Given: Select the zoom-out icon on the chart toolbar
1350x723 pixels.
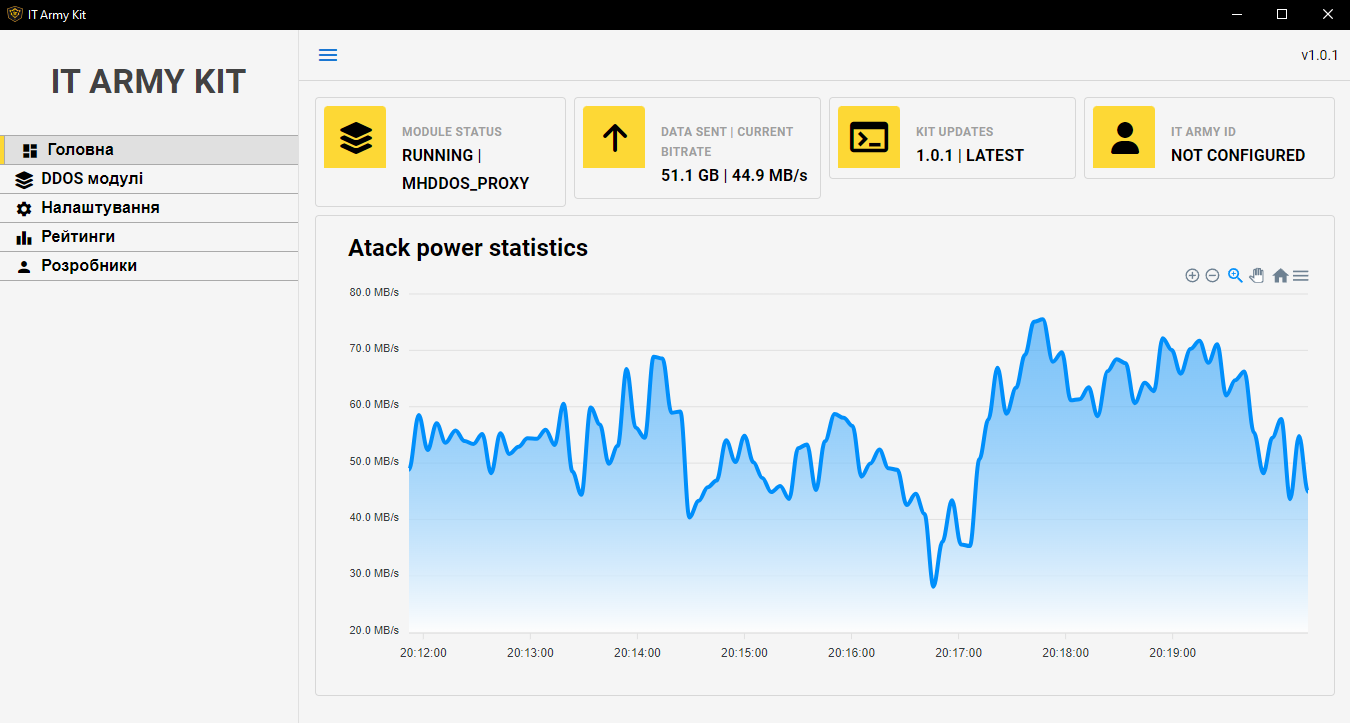Looking at the screenshot, I should point(1213,275).
